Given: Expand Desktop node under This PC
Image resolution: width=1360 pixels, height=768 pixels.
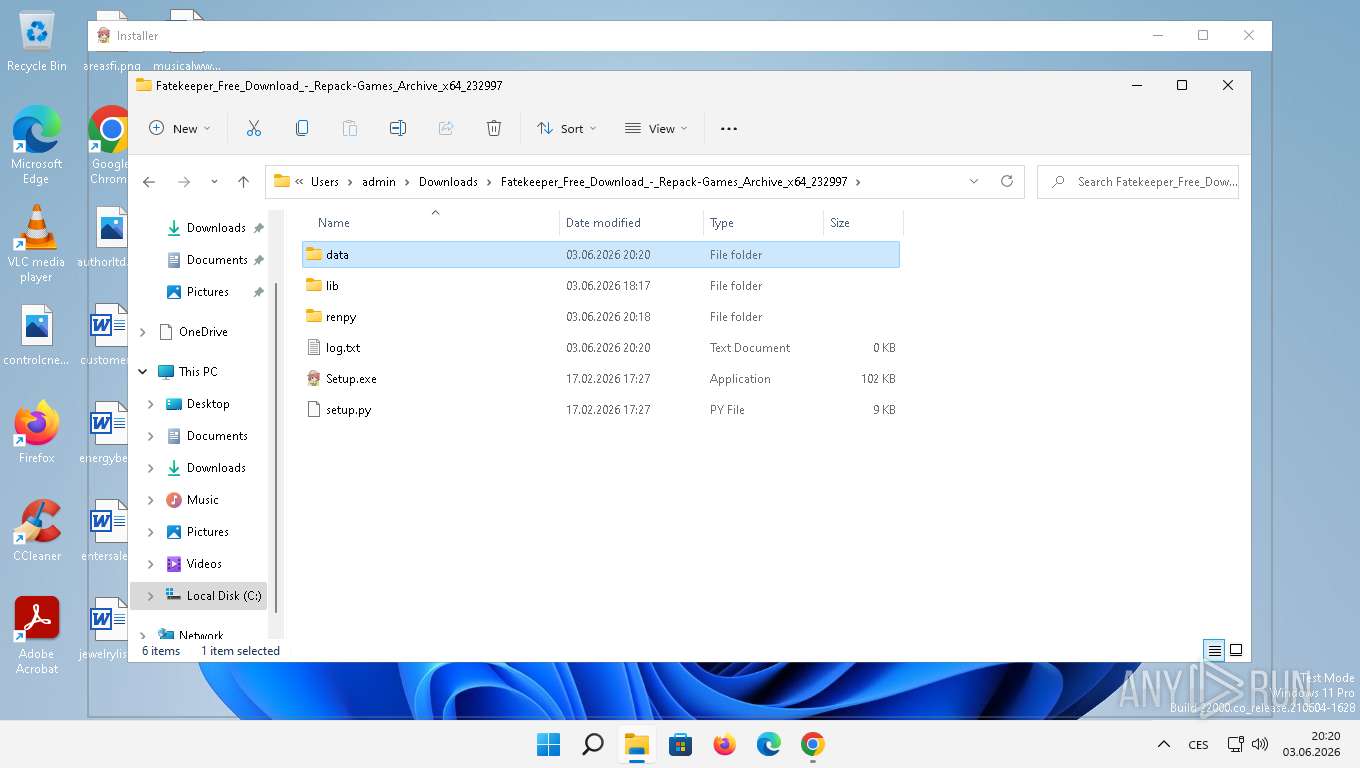Looking at the screenshot, I should coord(151,404).
